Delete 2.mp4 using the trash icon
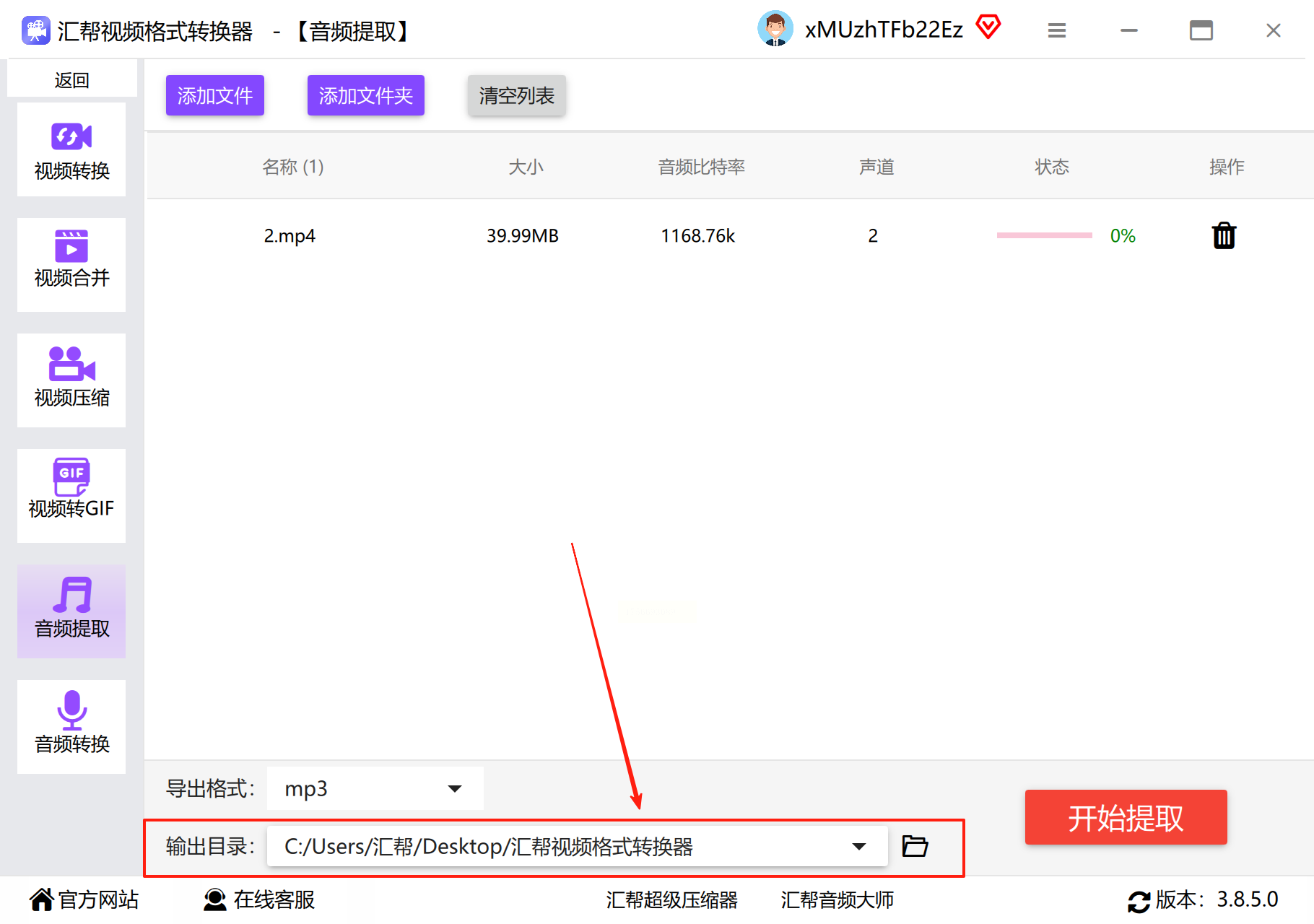The height and width of the screenshot is (924, 1314). [x=1224, y=235]
